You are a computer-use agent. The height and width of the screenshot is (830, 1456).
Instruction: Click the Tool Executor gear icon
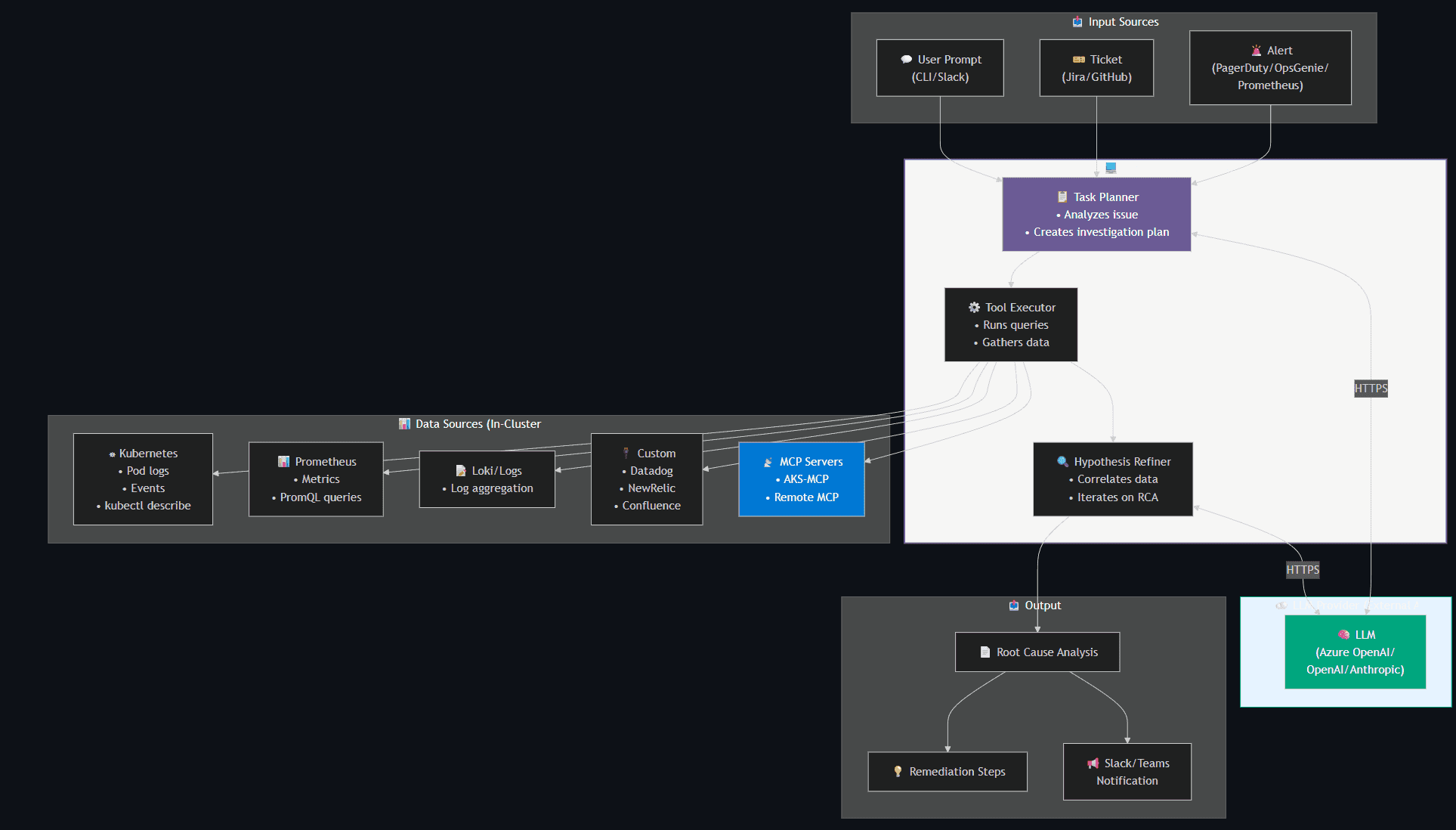point(974,308)
